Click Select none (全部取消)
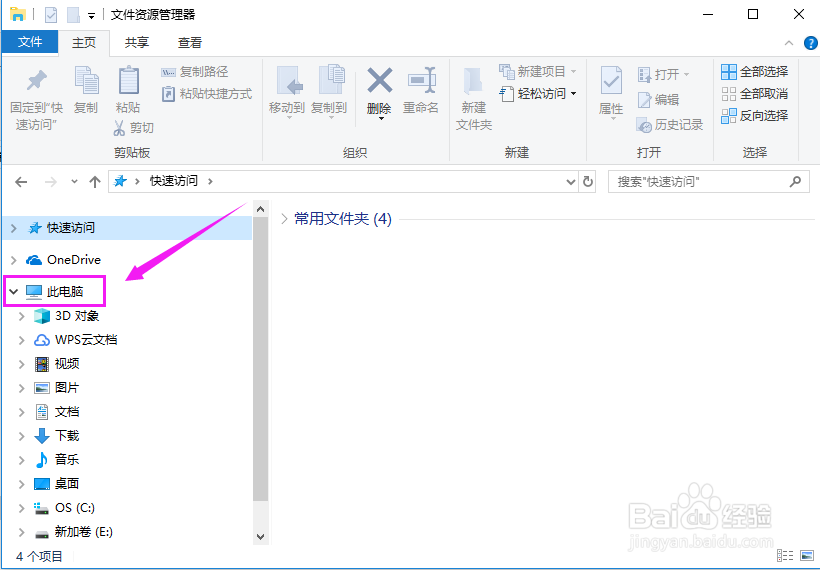The height and width of the screenshot is (570, 820). (755, 94)
